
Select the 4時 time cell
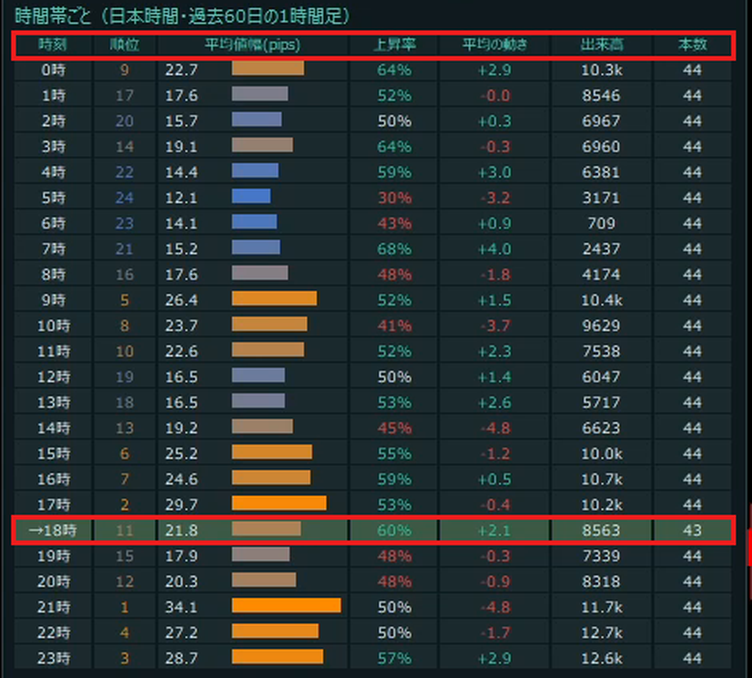click(x=53, y=172)
